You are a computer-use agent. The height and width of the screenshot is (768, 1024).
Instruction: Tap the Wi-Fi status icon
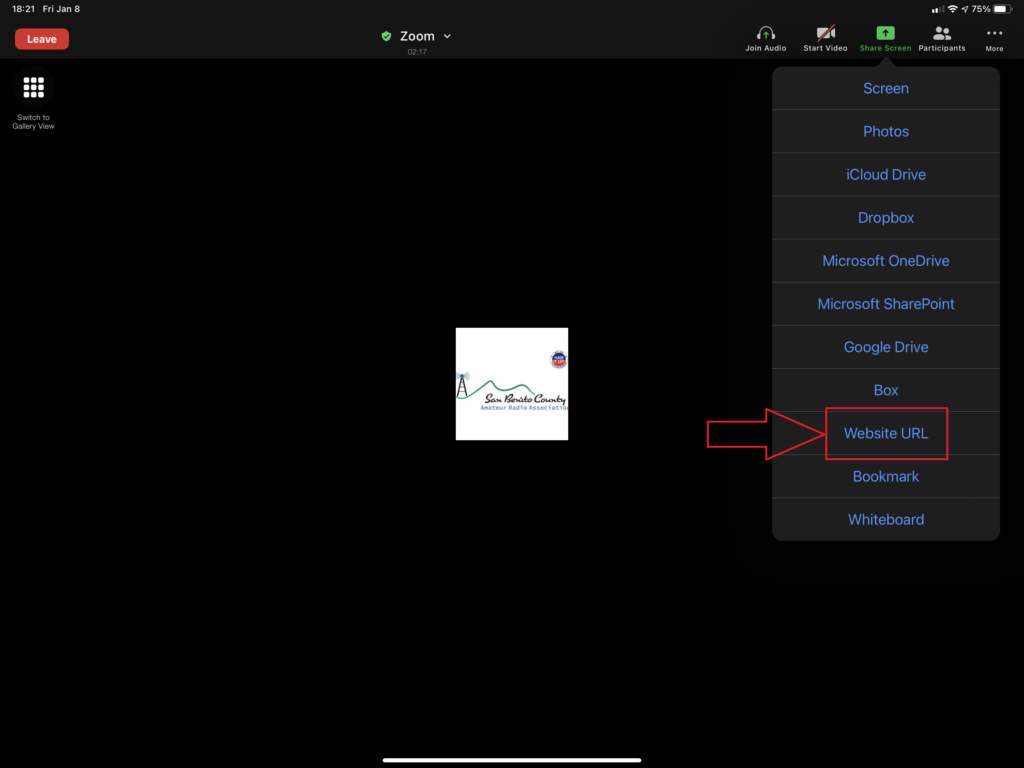pyautogui.click(x=953, y=9)
